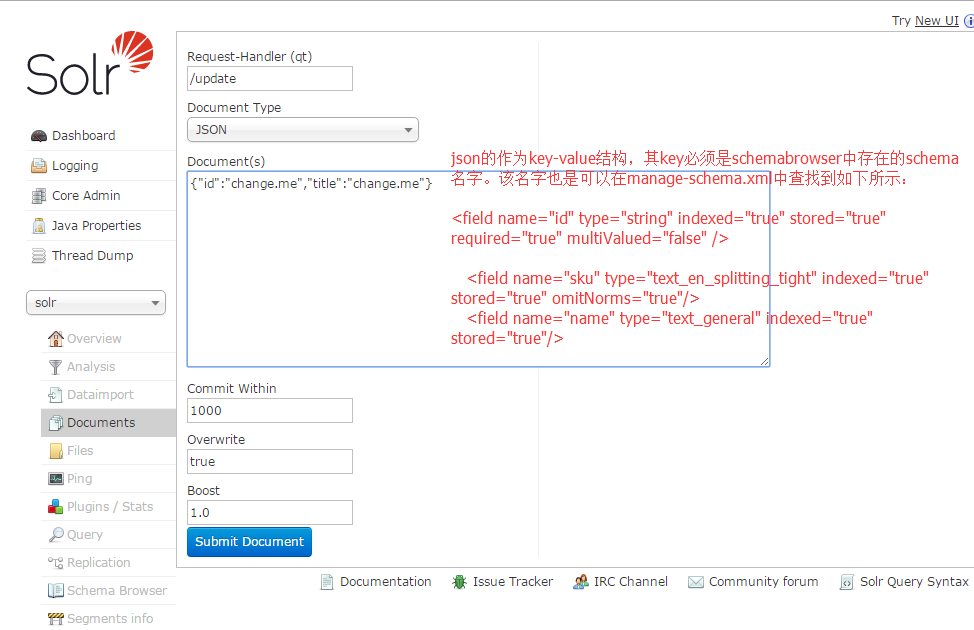Open Thread Dump stack icon
This screenshot has height=630, width=974.
click(39, 255)
